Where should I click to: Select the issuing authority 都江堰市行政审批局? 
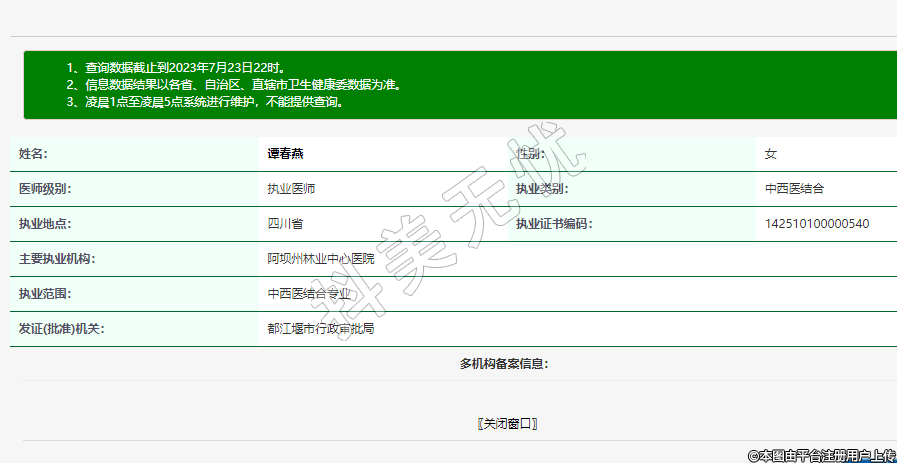pos(320,329)
